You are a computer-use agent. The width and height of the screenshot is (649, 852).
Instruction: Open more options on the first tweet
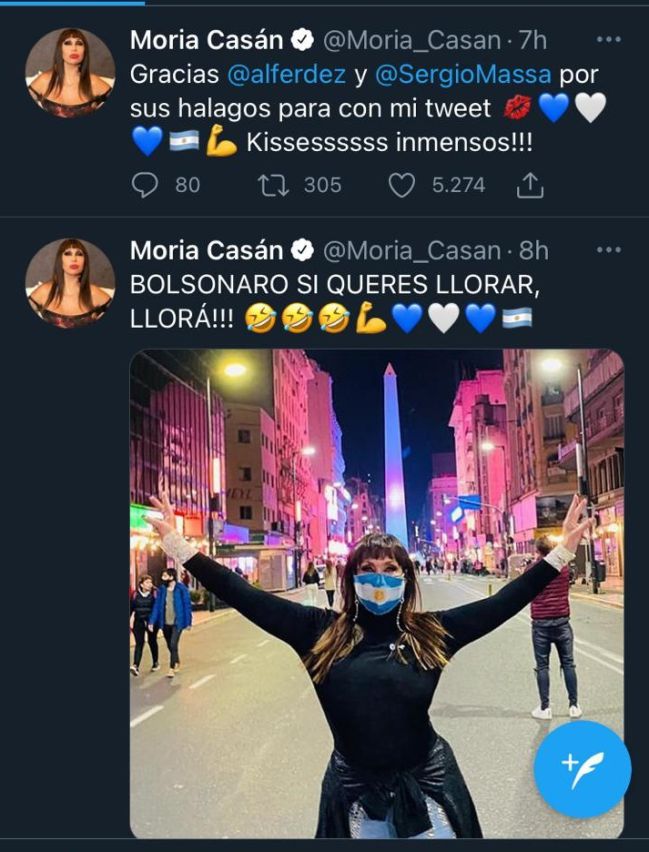(609, 40)
